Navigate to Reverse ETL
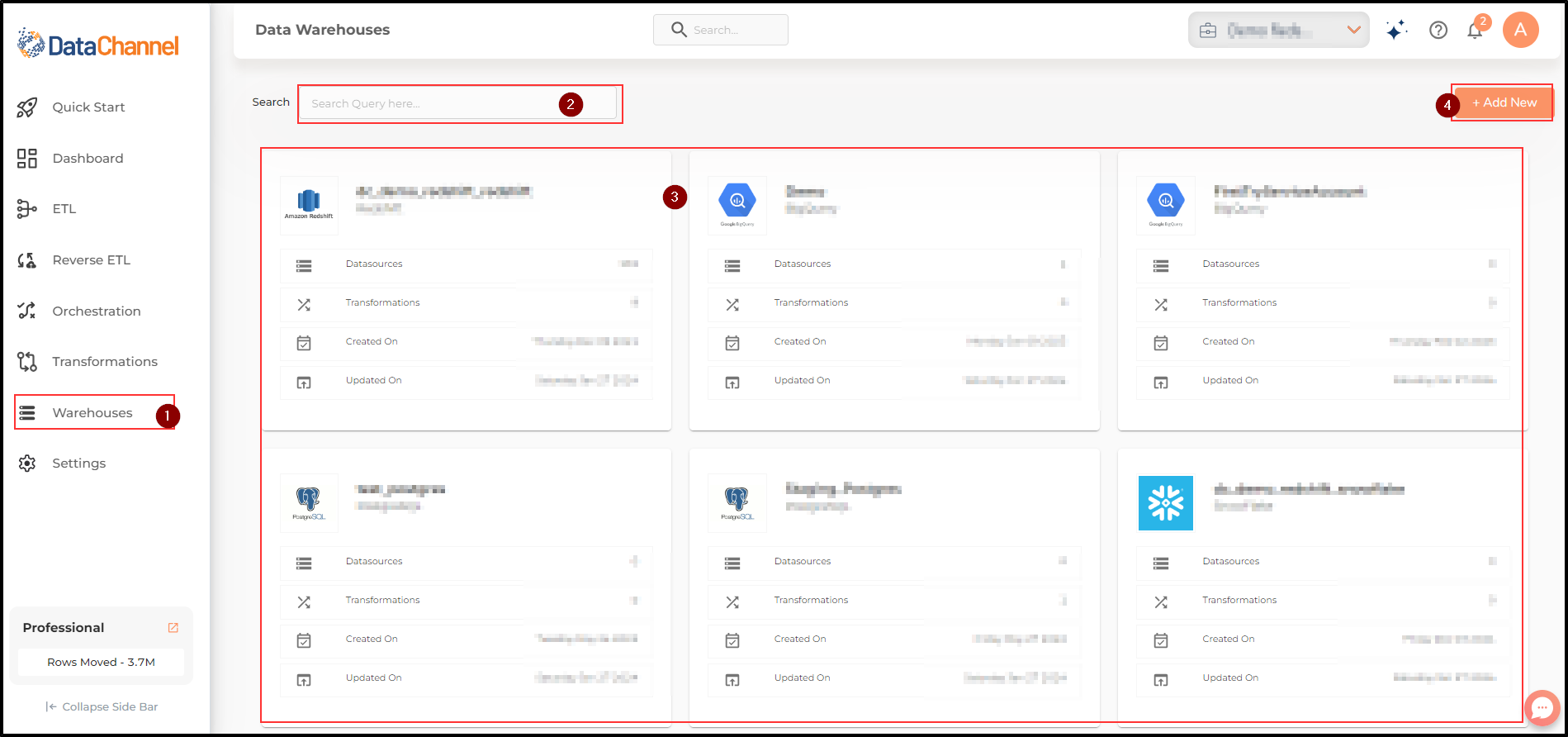This screenshot has height=737, width=1568. [x=91, y=260]
